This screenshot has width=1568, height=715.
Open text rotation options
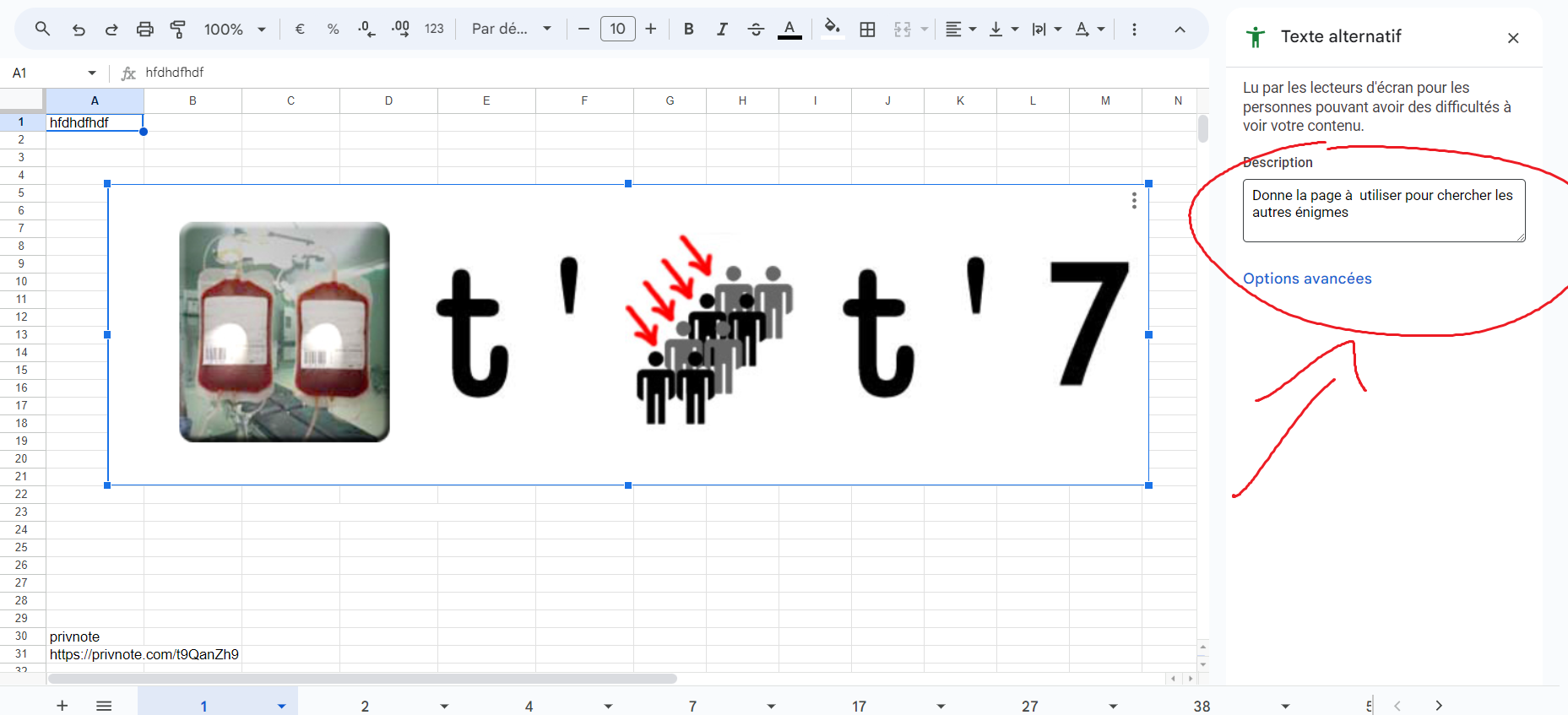click(x=1089, y=29)
